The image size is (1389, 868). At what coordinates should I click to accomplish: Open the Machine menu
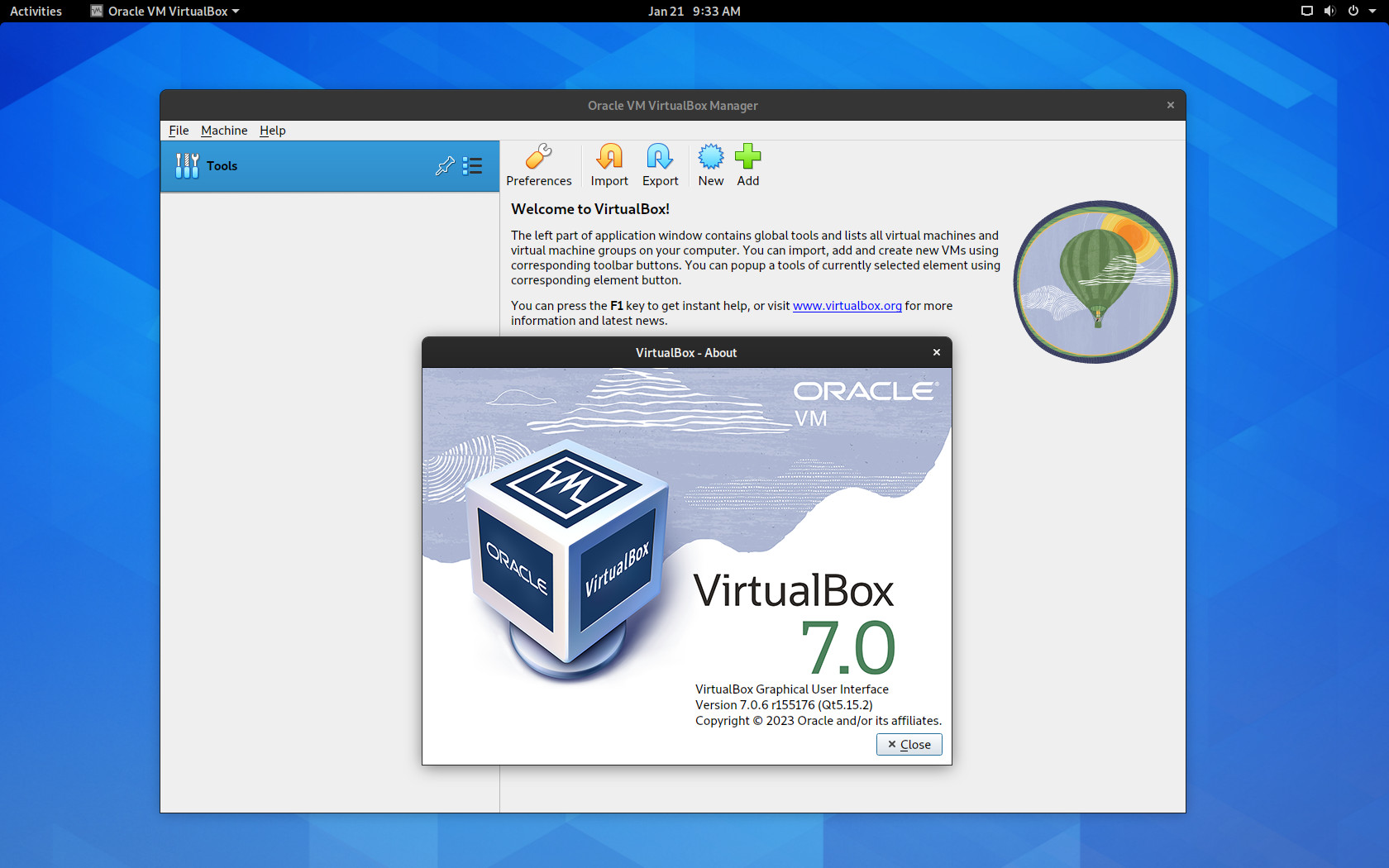(x=224, y=130)
